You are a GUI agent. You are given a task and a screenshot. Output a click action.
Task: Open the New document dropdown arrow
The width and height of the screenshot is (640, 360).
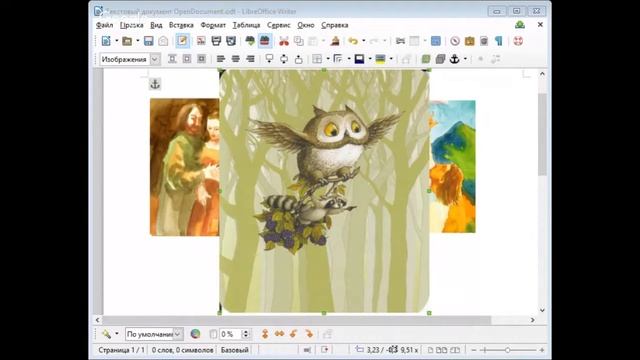click(116, 41)
